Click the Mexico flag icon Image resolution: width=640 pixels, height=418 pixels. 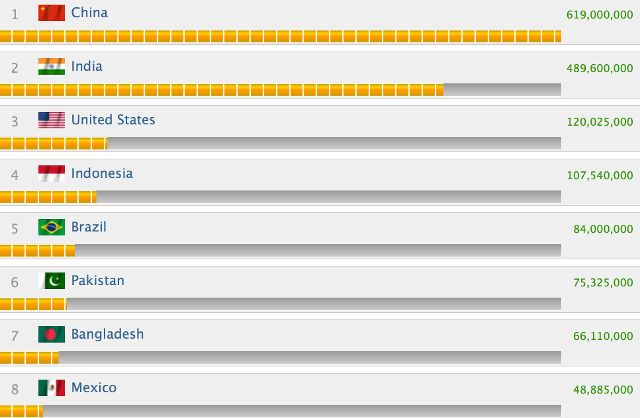pos(51,388)
